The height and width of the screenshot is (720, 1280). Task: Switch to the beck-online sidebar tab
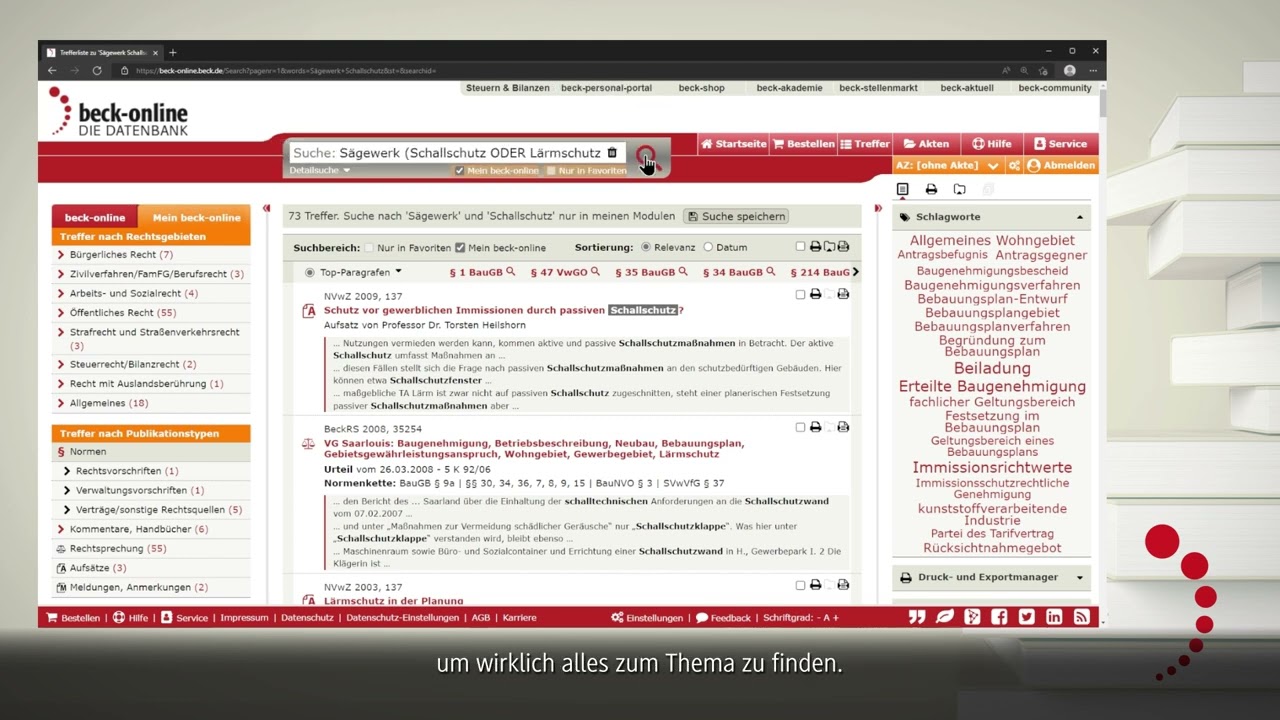[95, 217]
